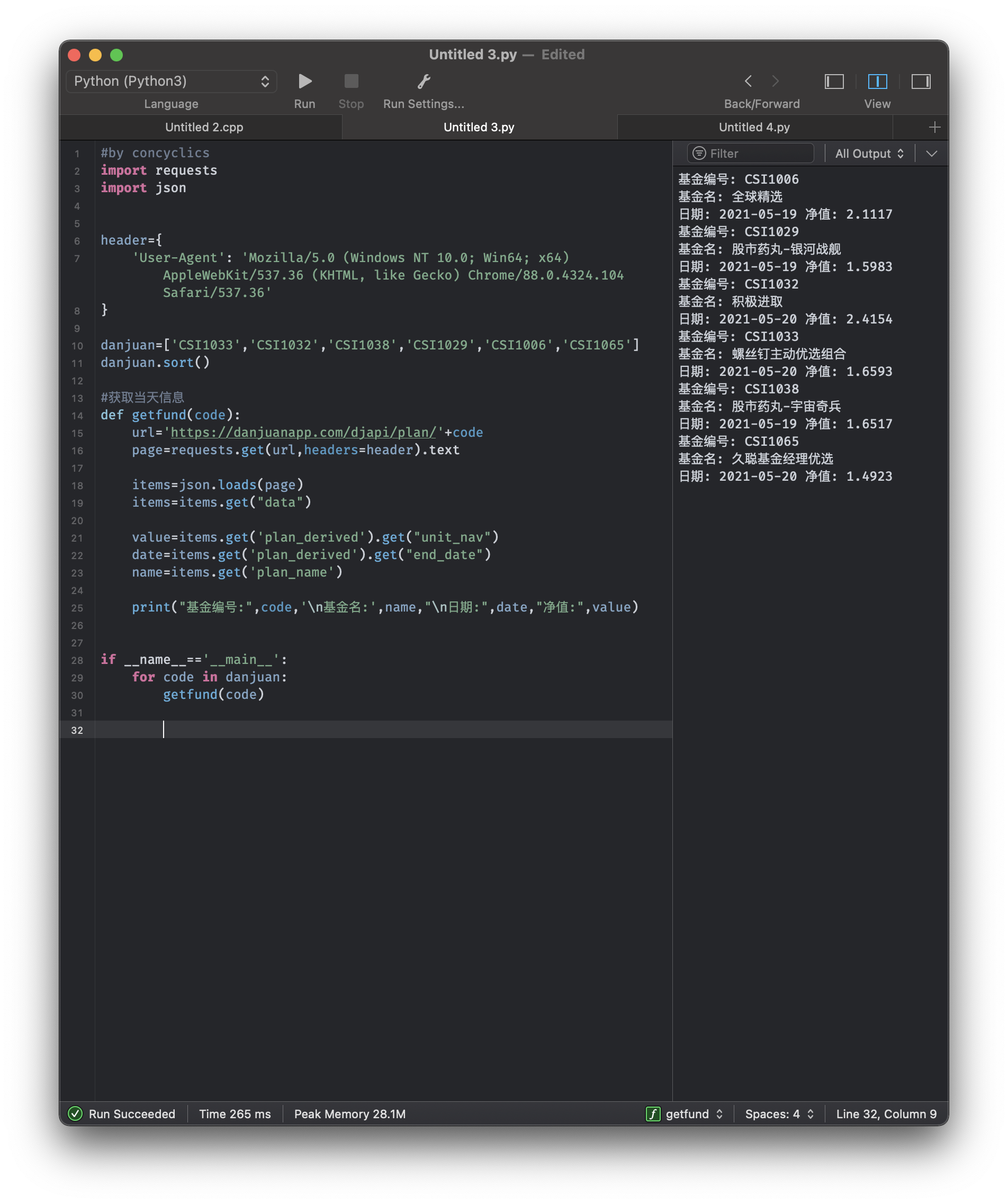Click output line '基金名: 螺丝钉主动优选组合'

pos(762,354)
